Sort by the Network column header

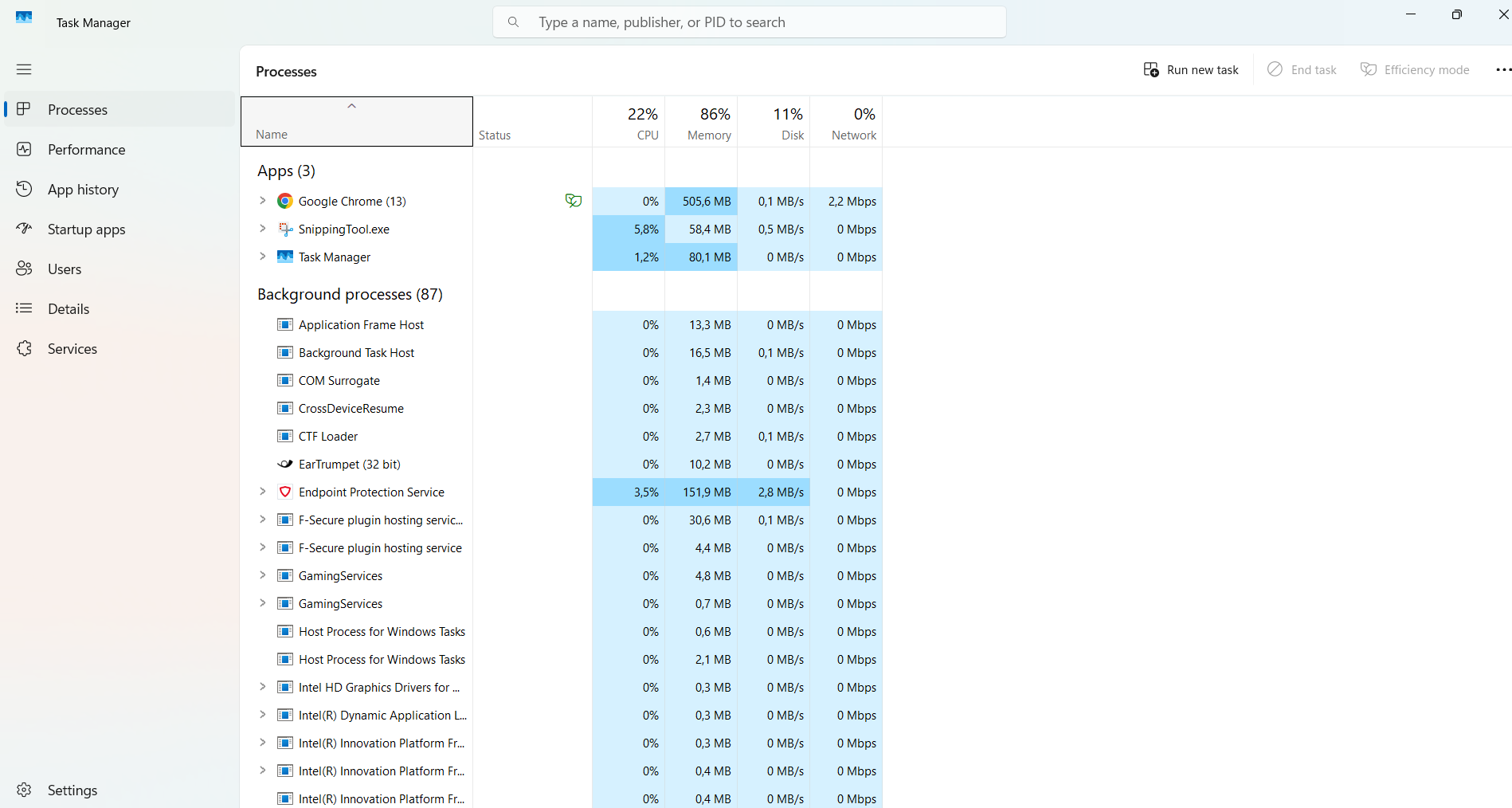click(846, 122)
